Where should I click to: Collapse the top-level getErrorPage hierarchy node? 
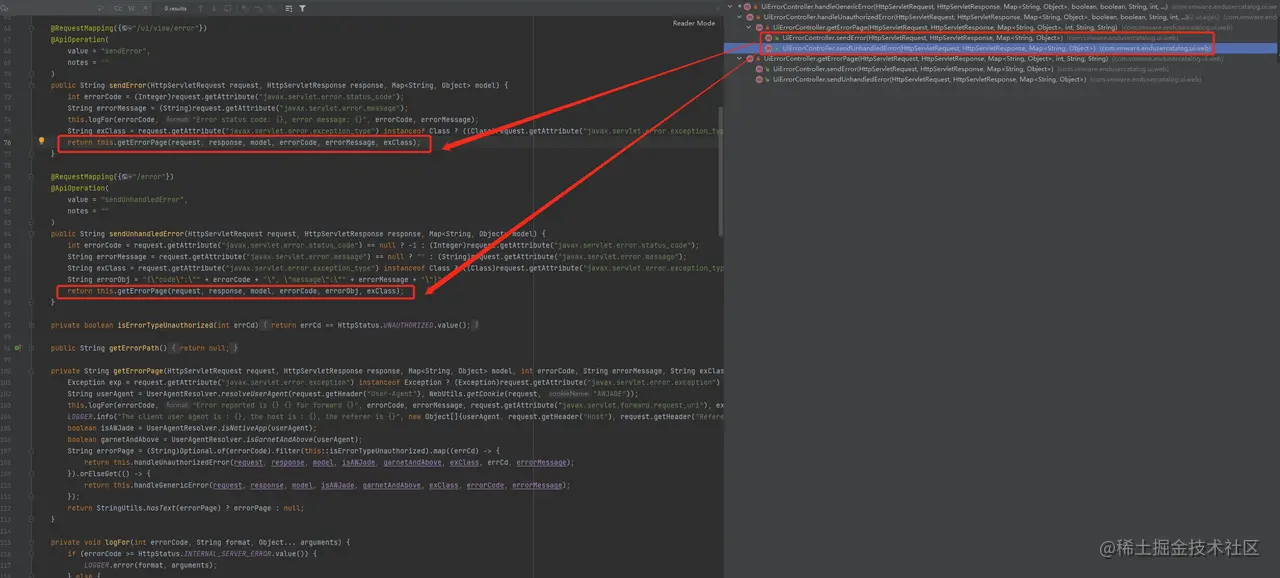tap(739, 59)
